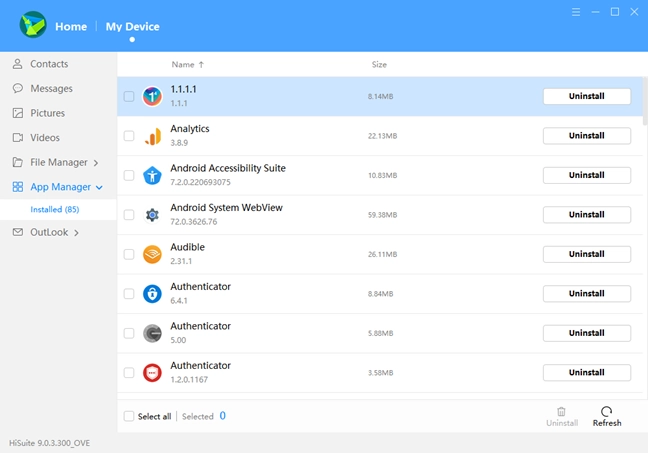Check the 1.1.1.1 app checkbox
Screen dimensions: 648x453
click(x=129, y=96)
